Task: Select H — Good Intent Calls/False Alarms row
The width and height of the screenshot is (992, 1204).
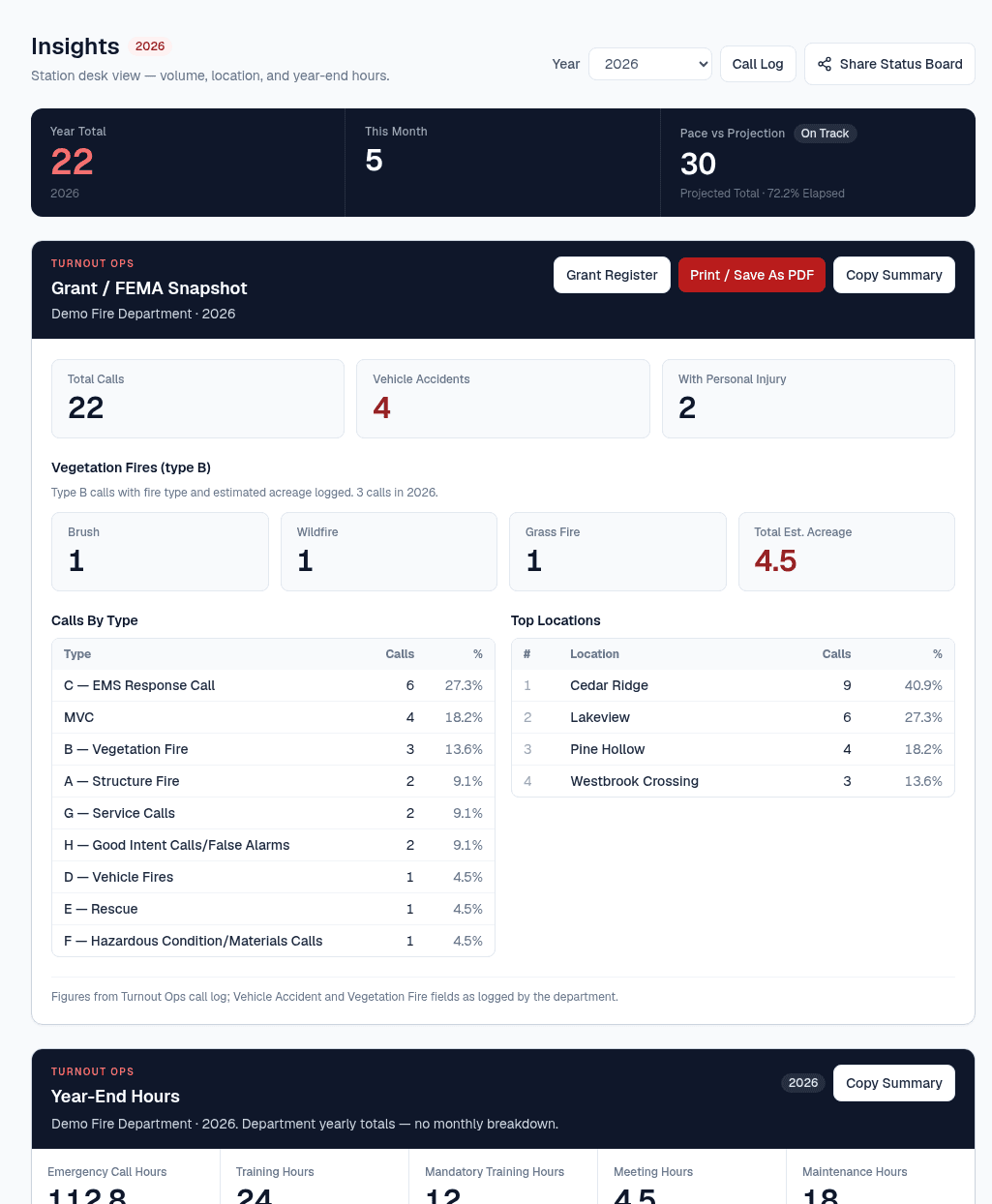Action: coord(273,845)
